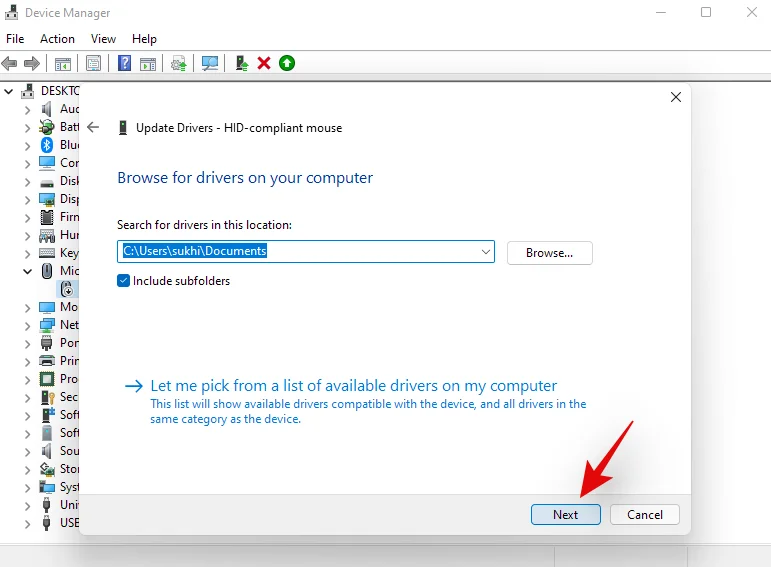771x567 pixels.
Task: Expand the Bluetooth tree node chevron
Action: coord(28,146)
